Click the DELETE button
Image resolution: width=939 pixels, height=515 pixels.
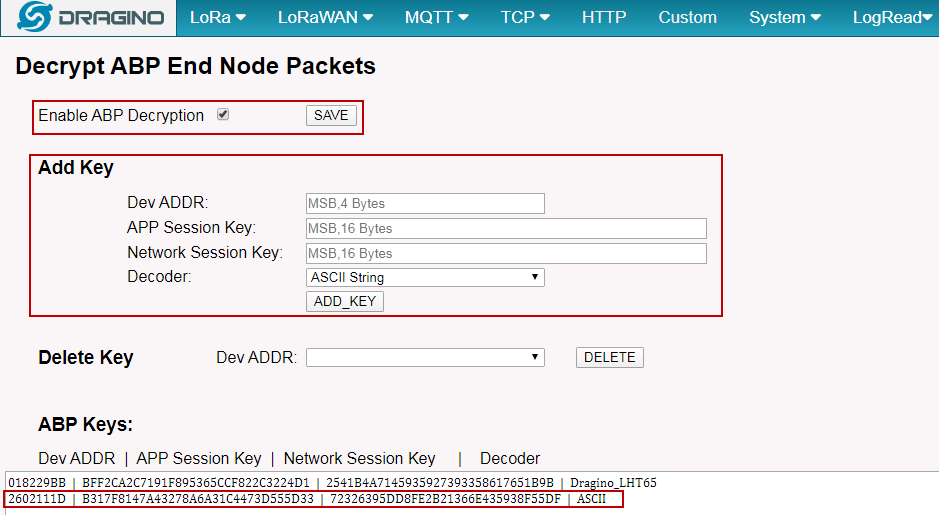pyautogui.click(x=610, y=358)
